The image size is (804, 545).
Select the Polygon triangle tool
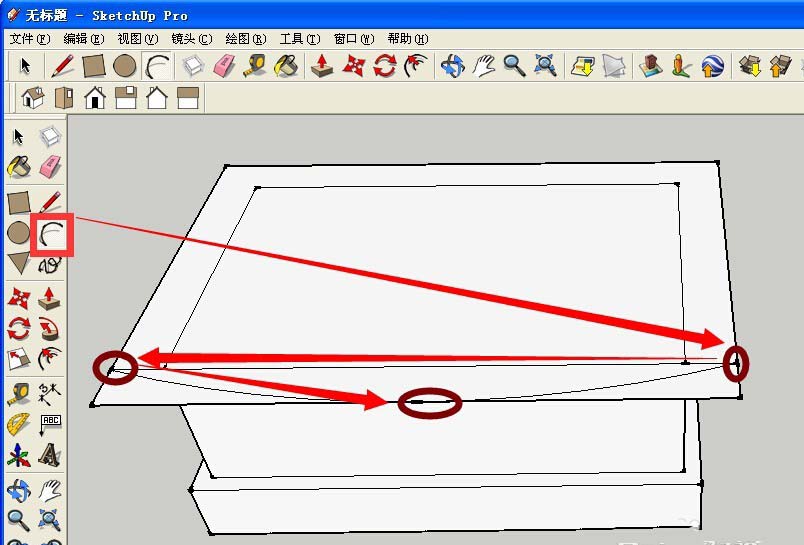click(18, 264)
